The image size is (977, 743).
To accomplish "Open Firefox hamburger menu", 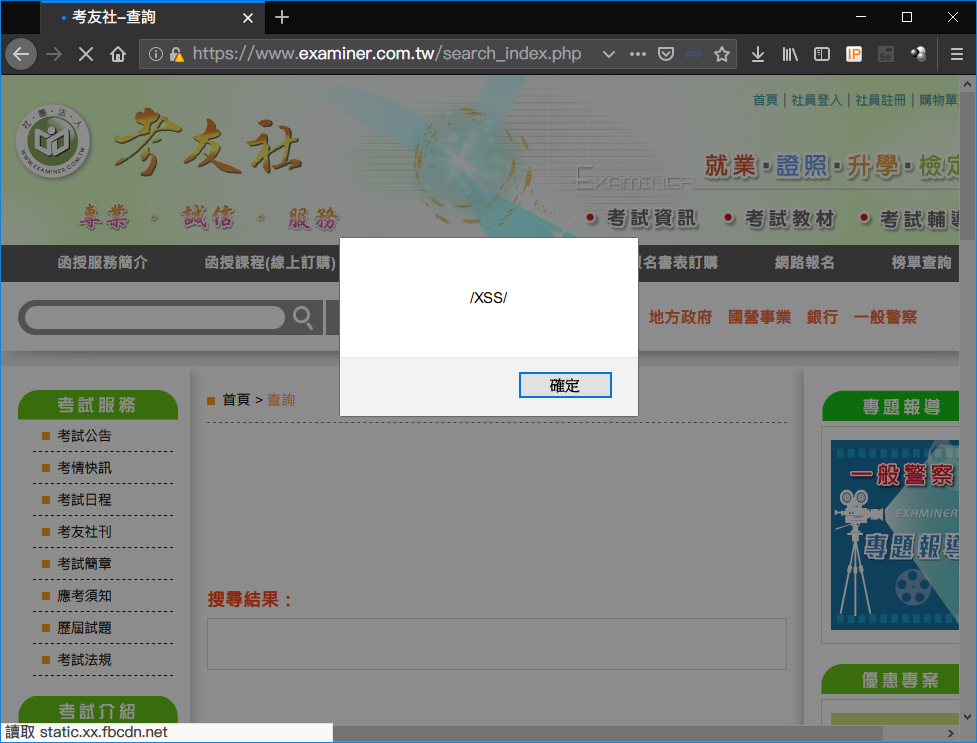I will (957, 54).
